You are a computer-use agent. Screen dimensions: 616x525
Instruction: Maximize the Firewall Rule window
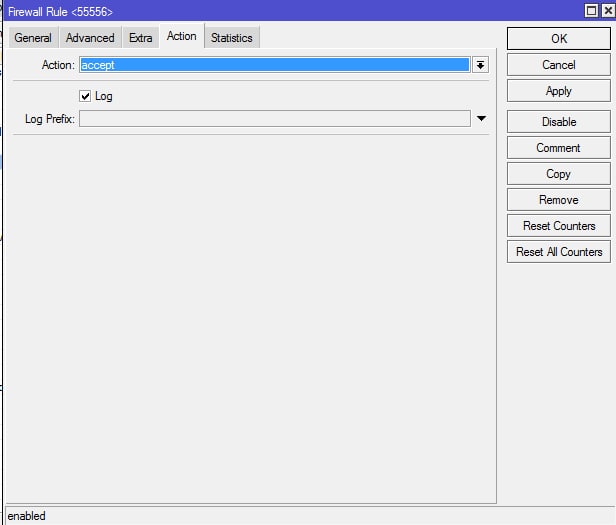(x=591, y=11)
